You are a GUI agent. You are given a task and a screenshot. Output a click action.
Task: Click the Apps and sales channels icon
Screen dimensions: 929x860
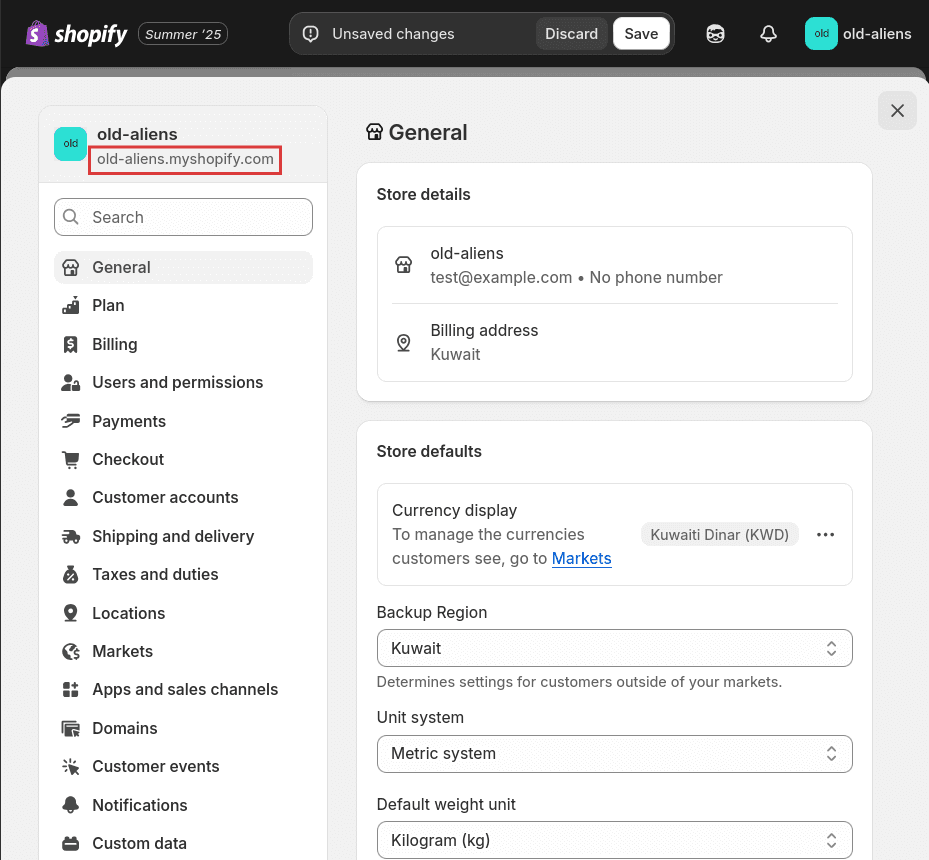[71, 689]
